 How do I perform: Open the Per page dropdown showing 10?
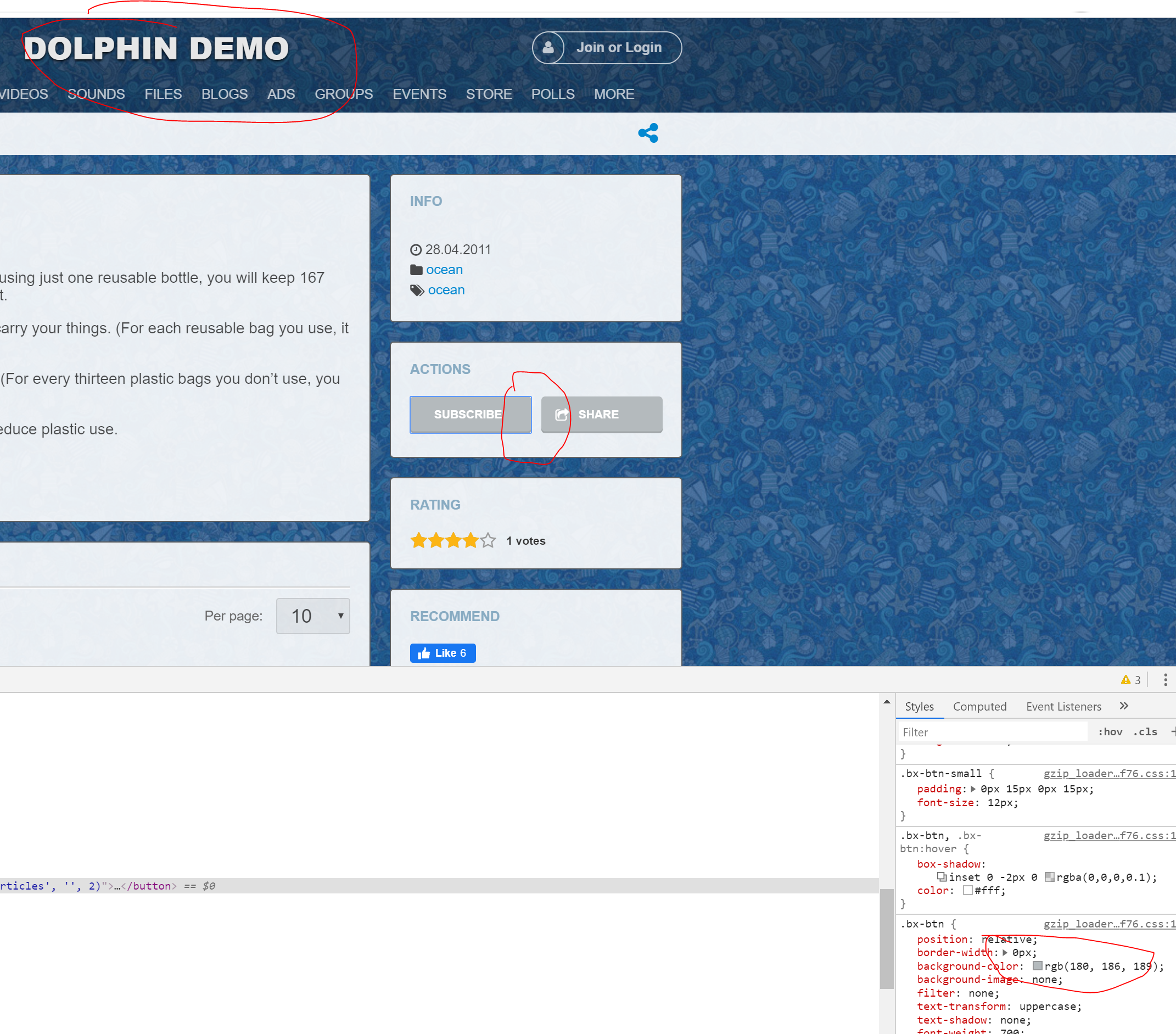tap(313, 616)
